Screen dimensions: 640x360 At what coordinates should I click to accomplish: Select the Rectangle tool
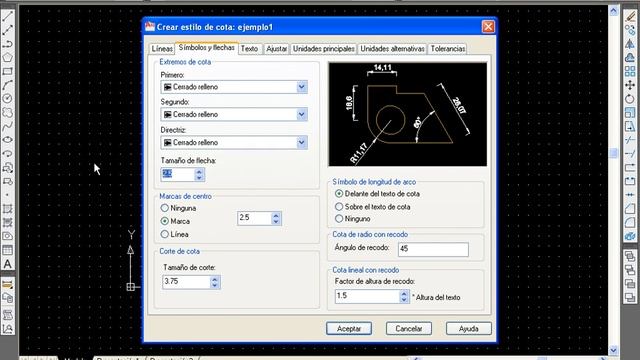7,71
